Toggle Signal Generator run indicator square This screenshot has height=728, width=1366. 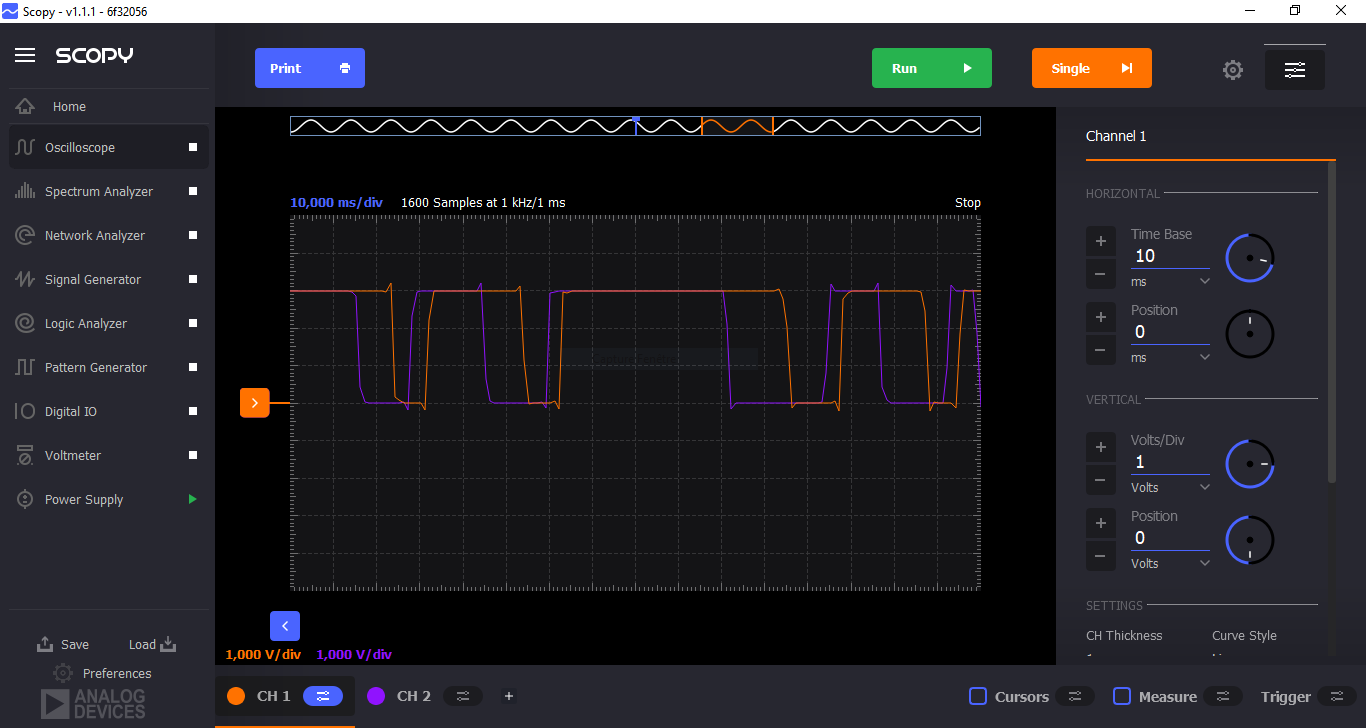pyautogui.click(x=193, y=279)
